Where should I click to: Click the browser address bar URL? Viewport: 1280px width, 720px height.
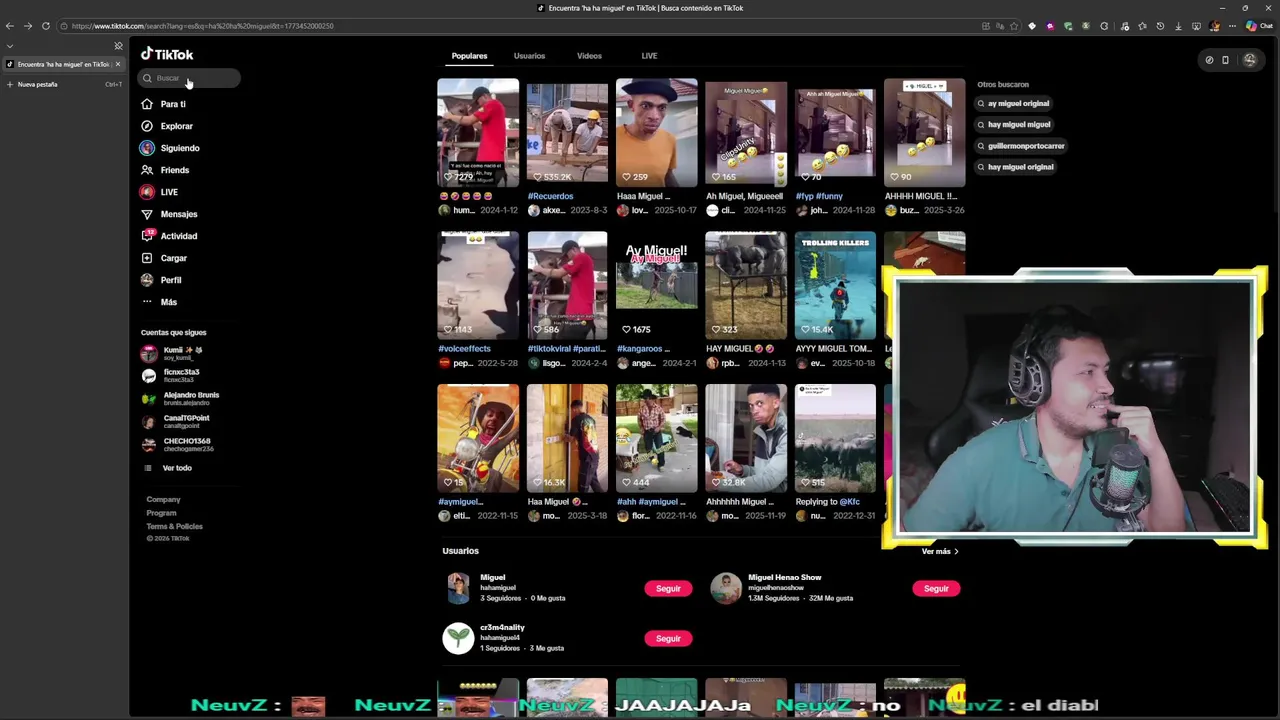203,26
